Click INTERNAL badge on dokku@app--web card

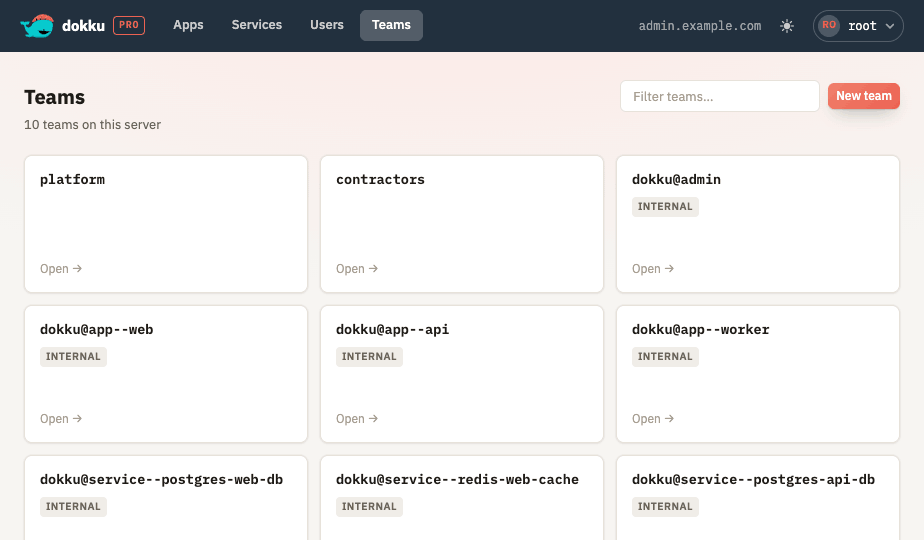click(x=73, y=357)
